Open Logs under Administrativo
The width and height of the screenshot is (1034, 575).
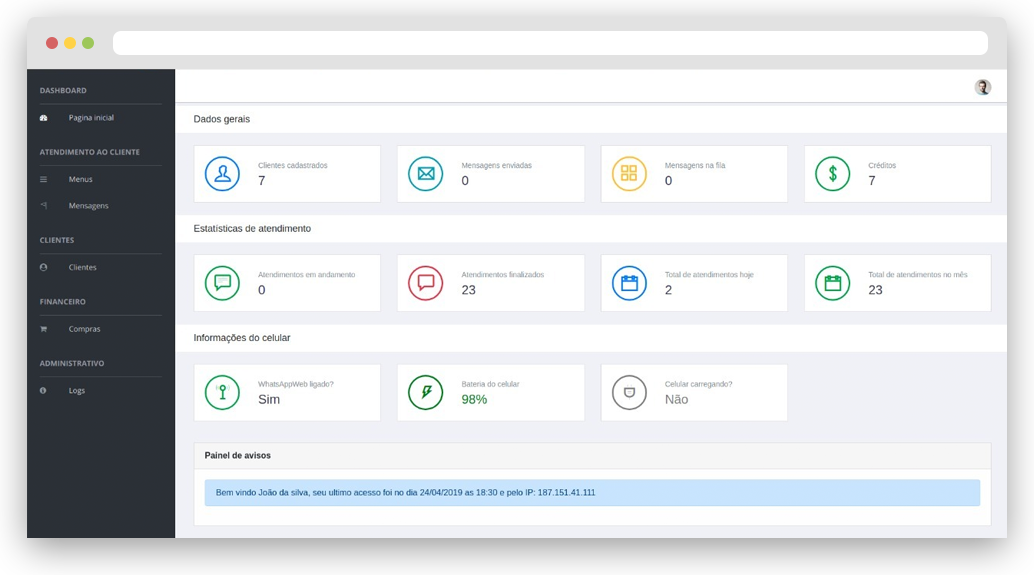pos(76,391)
